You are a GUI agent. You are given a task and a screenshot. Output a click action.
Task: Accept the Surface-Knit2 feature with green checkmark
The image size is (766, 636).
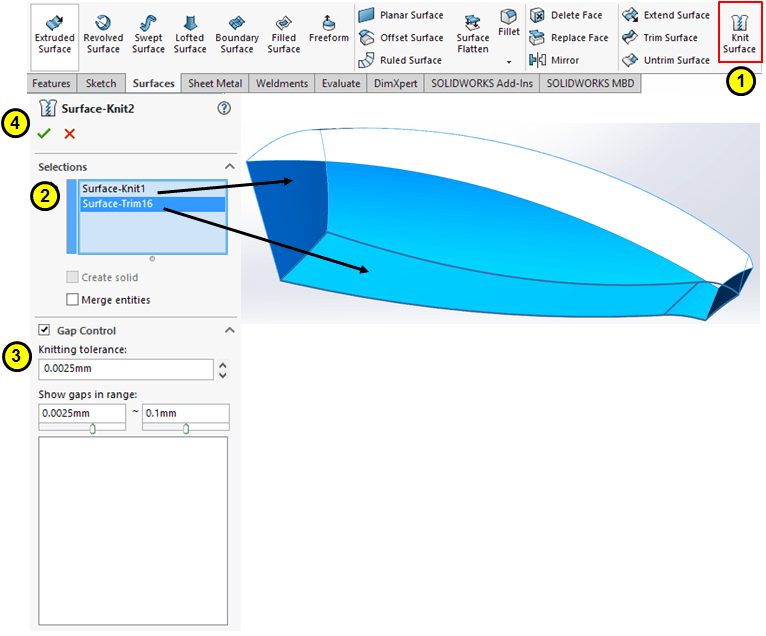tap(44, 134)
